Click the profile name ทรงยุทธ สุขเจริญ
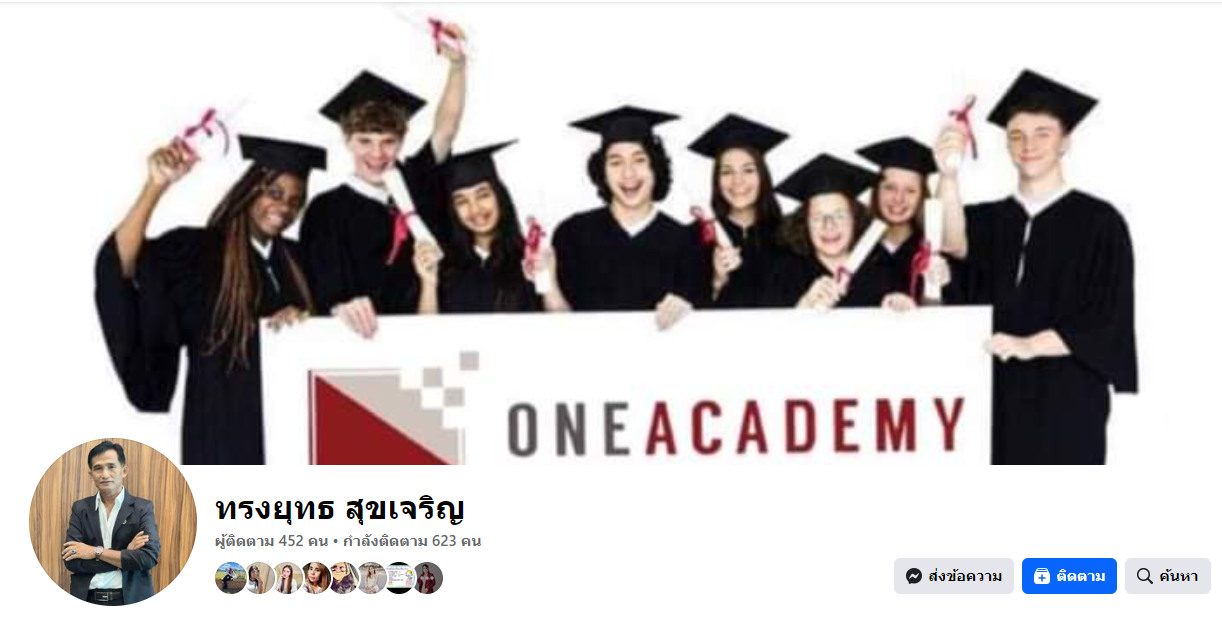Image resolution: width=1222 pixels, height=622 pixels. pyautogui.click(x=340, y=508)
